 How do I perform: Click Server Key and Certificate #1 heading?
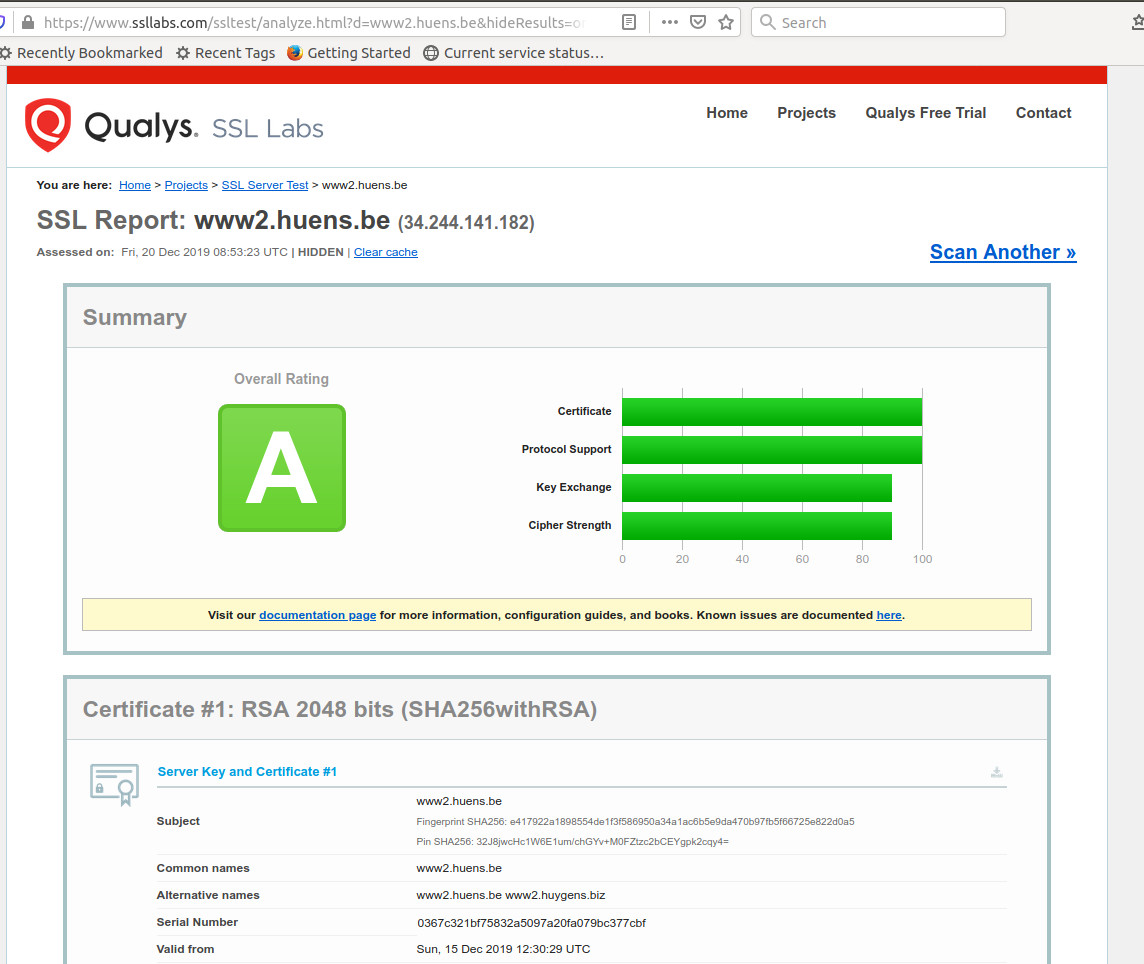(247, 771)
